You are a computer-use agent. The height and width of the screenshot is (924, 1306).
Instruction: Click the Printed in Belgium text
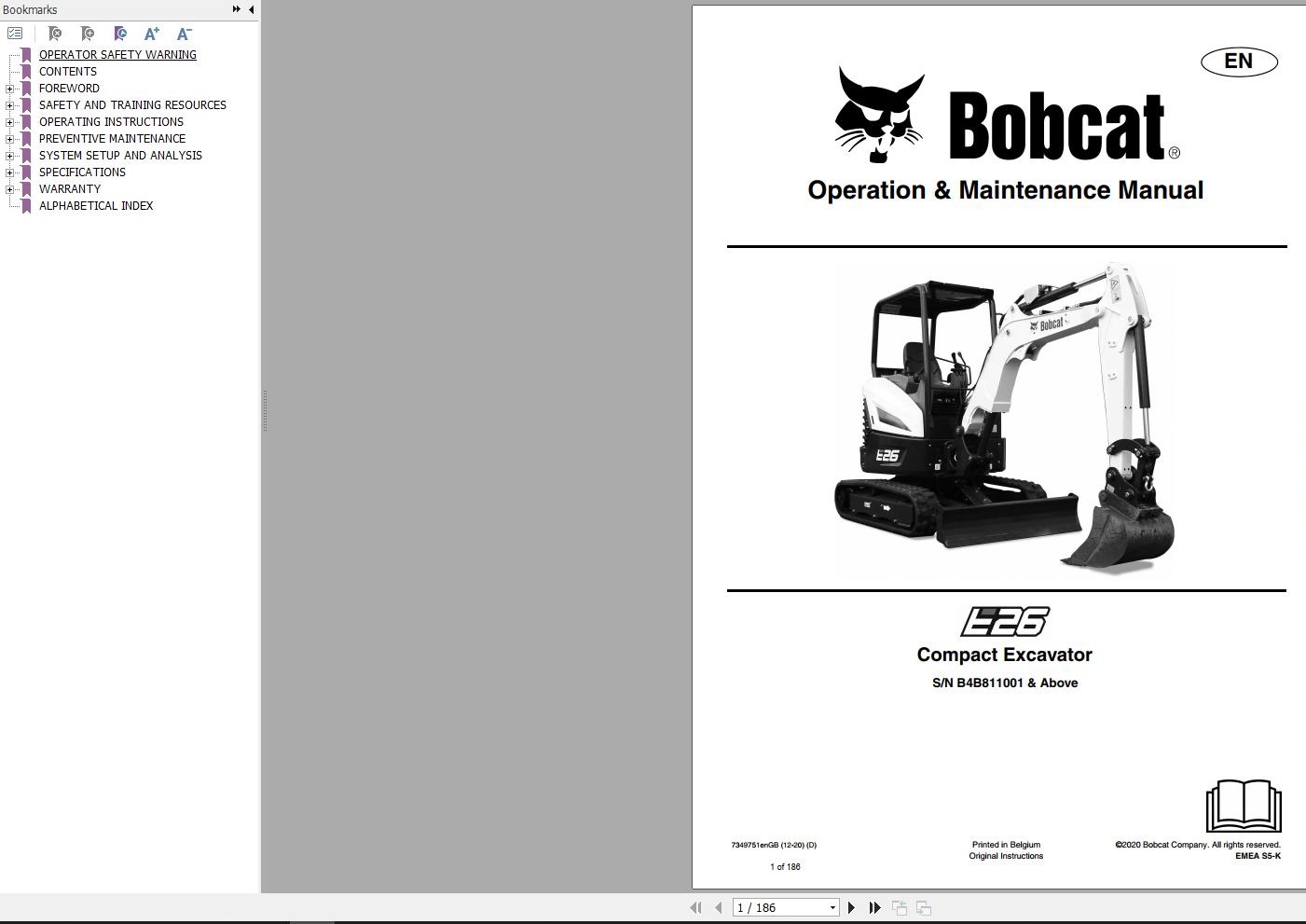[x=1006, y=845]
